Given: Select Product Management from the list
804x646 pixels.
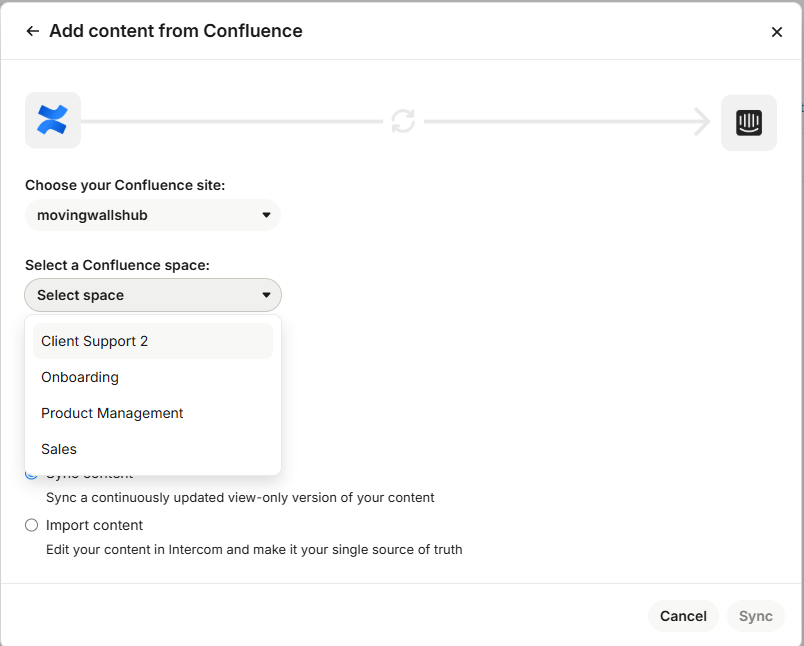Looking at the screenshot, I should (112, 413).
